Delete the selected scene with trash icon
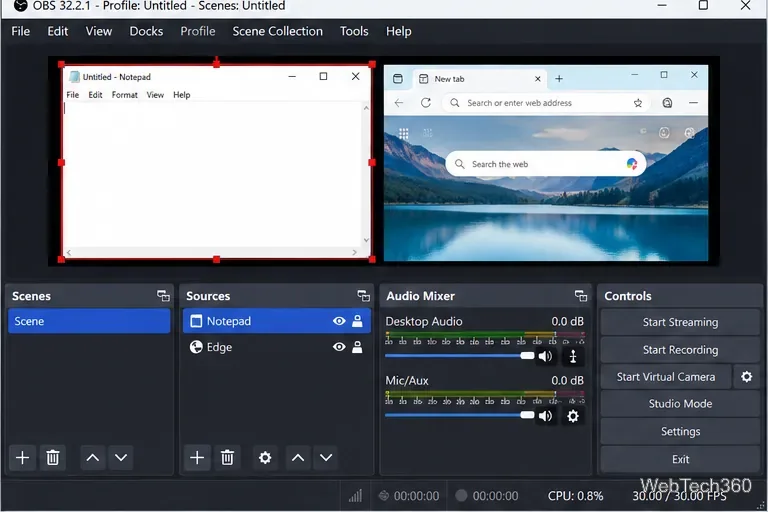 [52, 458]
